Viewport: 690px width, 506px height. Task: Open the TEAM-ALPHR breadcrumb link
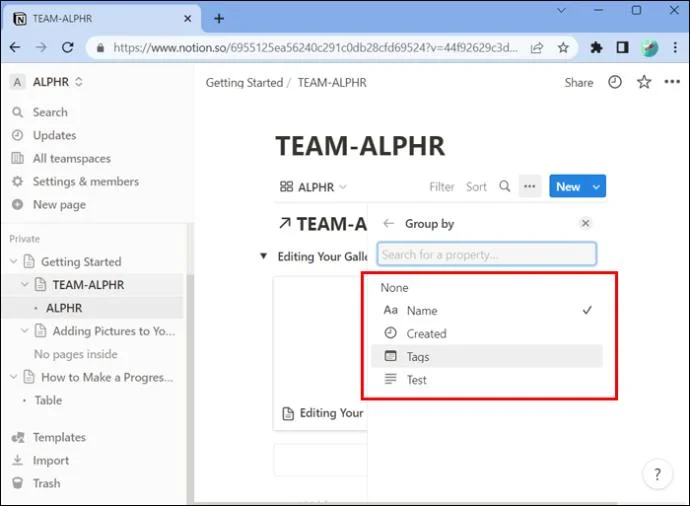point(332,83)
